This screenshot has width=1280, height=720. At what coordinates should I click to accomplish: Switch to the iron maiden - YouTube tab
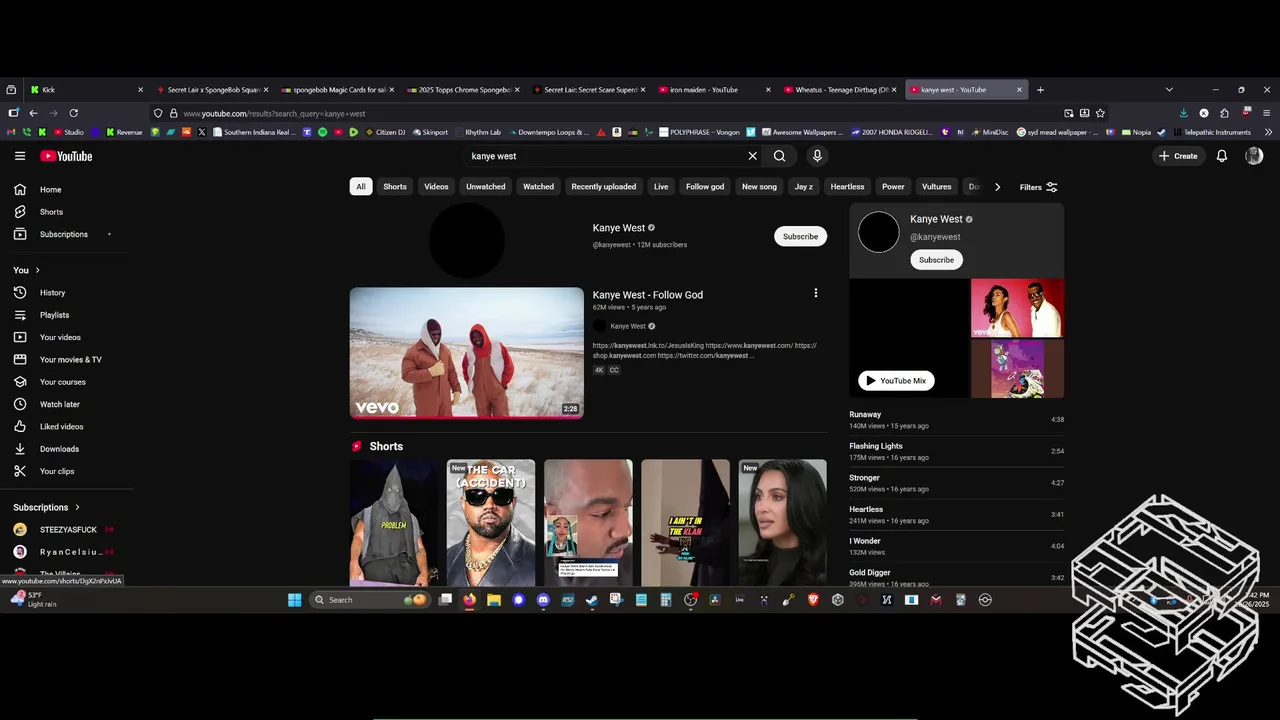715,90
